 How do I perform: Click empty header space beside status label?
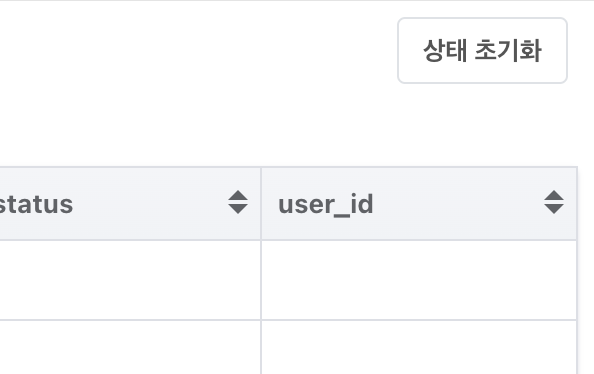(150, 203)
